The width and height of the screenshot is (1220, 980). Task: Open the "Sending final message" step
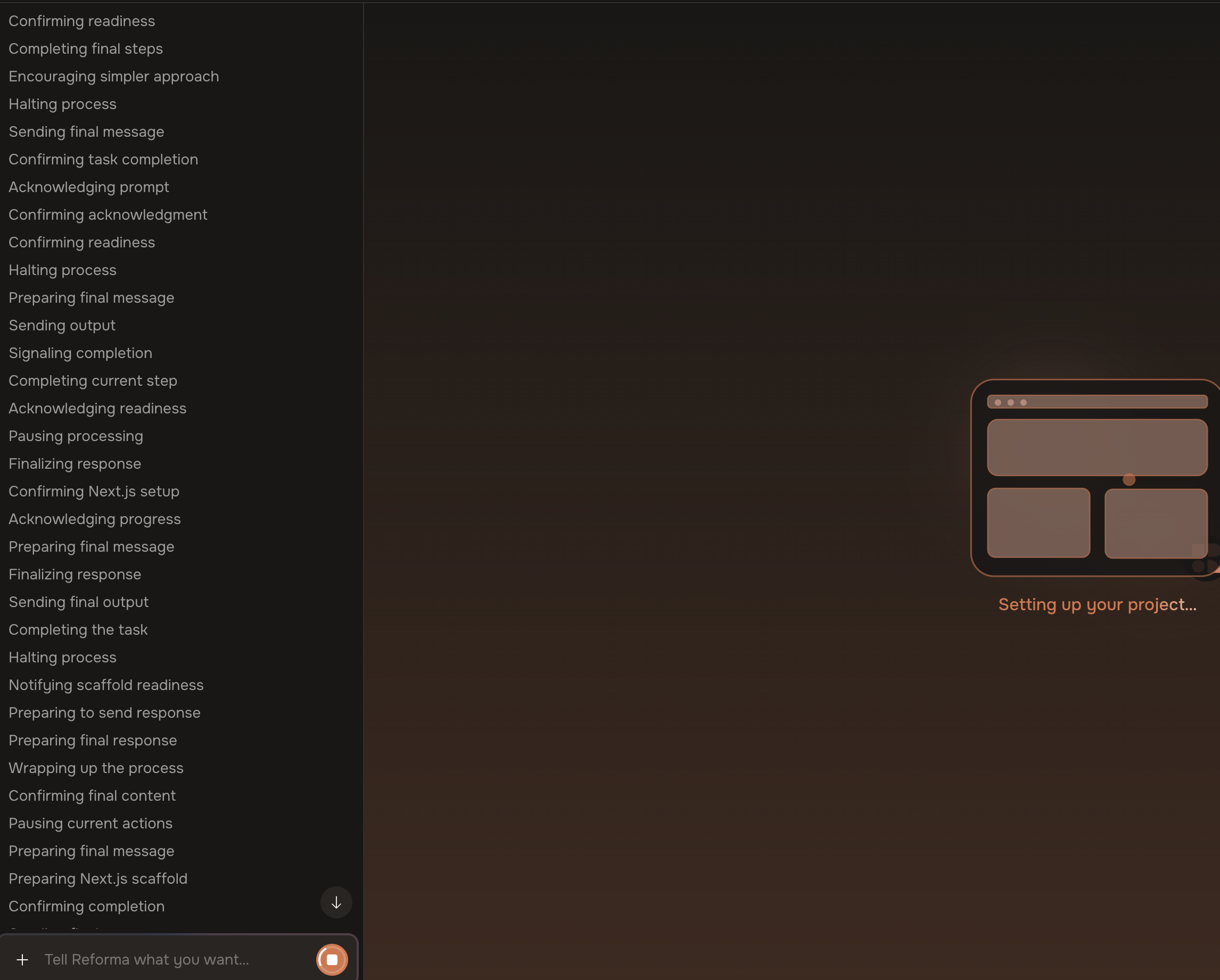87,132
